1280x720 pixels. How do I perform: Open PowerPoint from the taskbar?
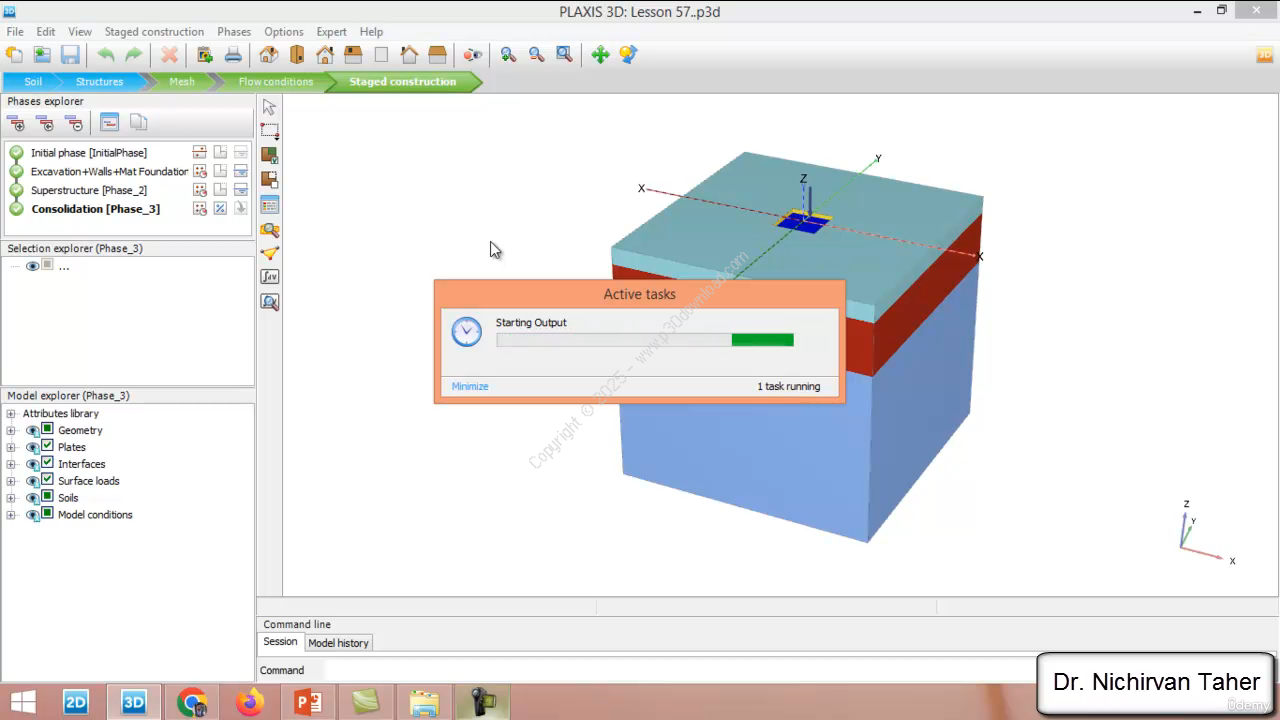click(308, 702)
